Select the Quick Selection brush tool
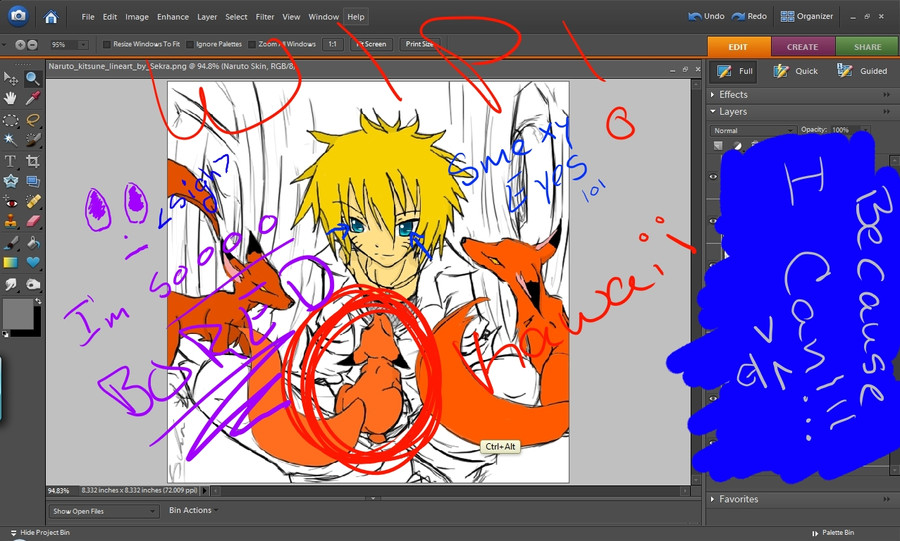The image size is (900, 541). coord(33,140)
